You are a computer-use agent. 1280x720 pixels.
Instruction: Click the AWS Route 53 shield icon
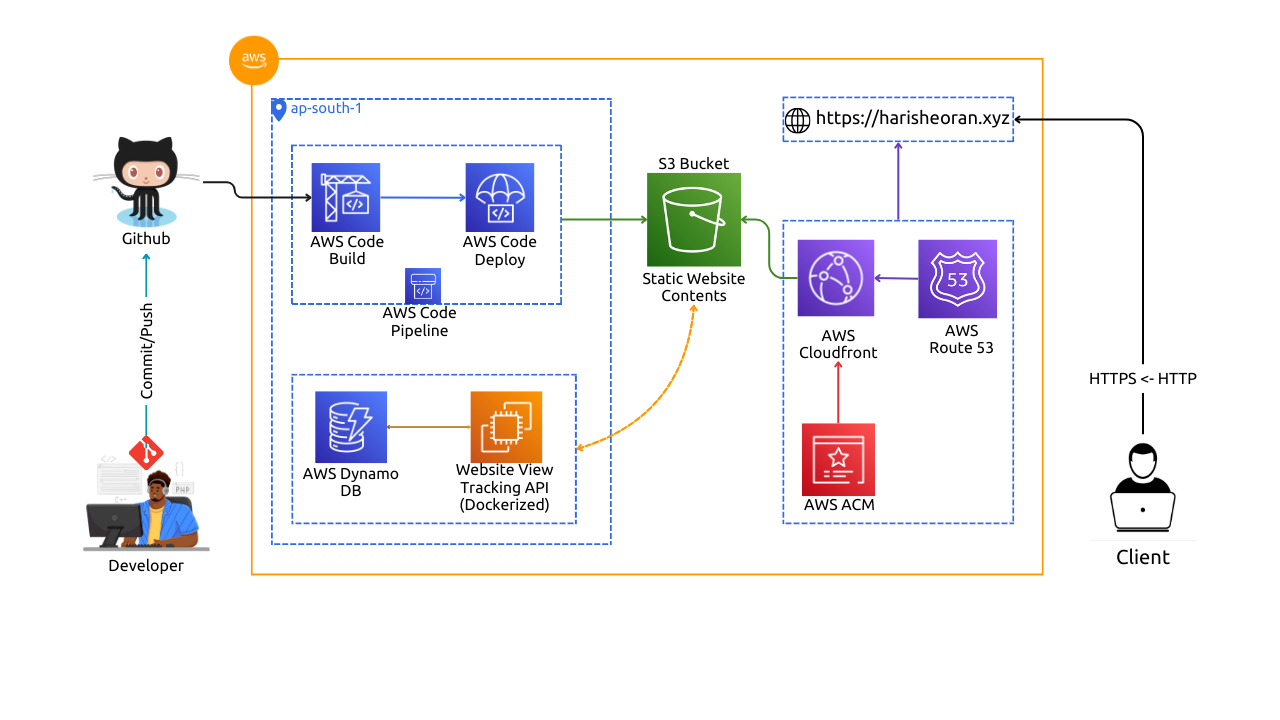pos(958,279)
